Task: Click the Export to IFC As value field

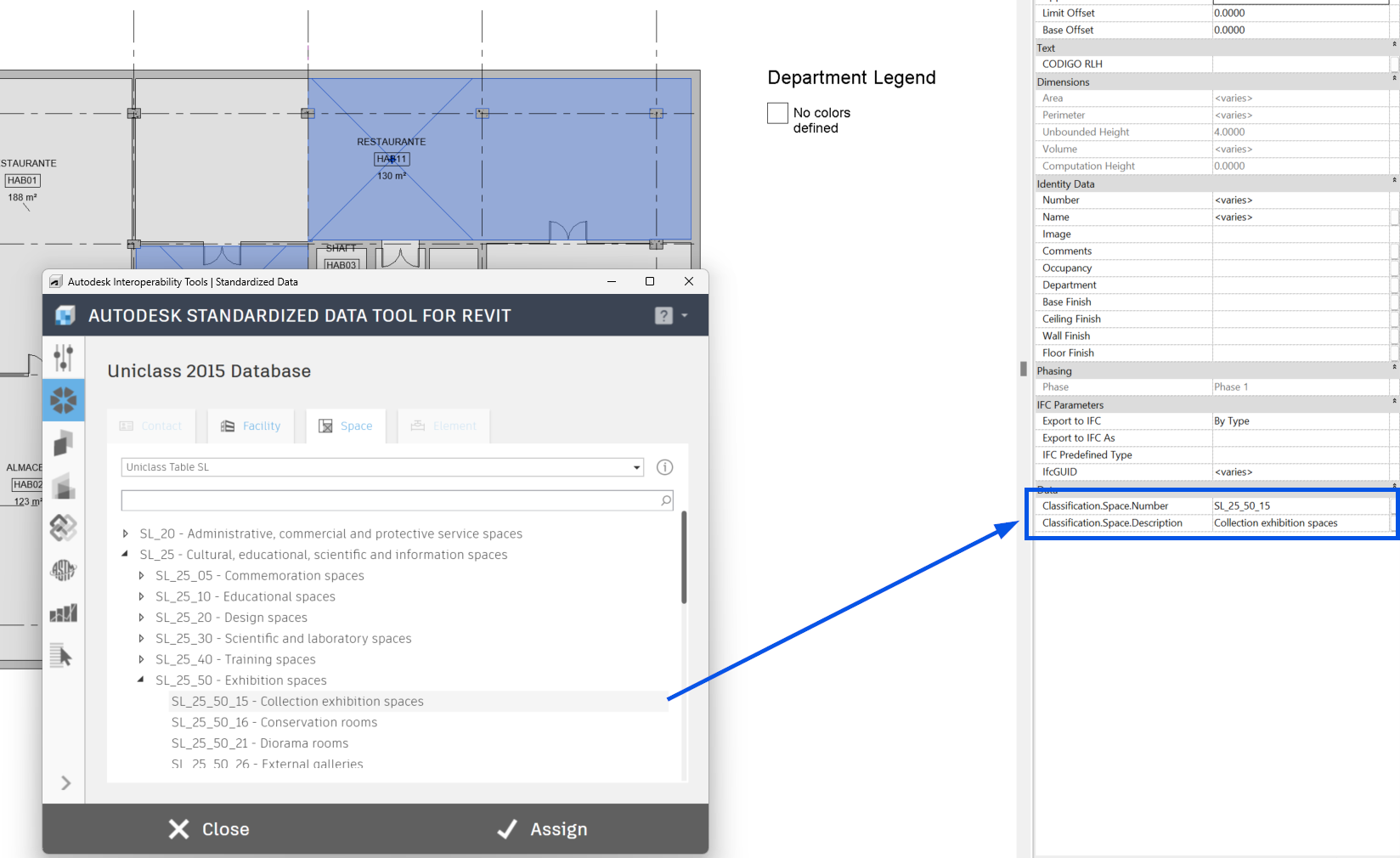Action: pyautogui.click(x=1301, y=437)
